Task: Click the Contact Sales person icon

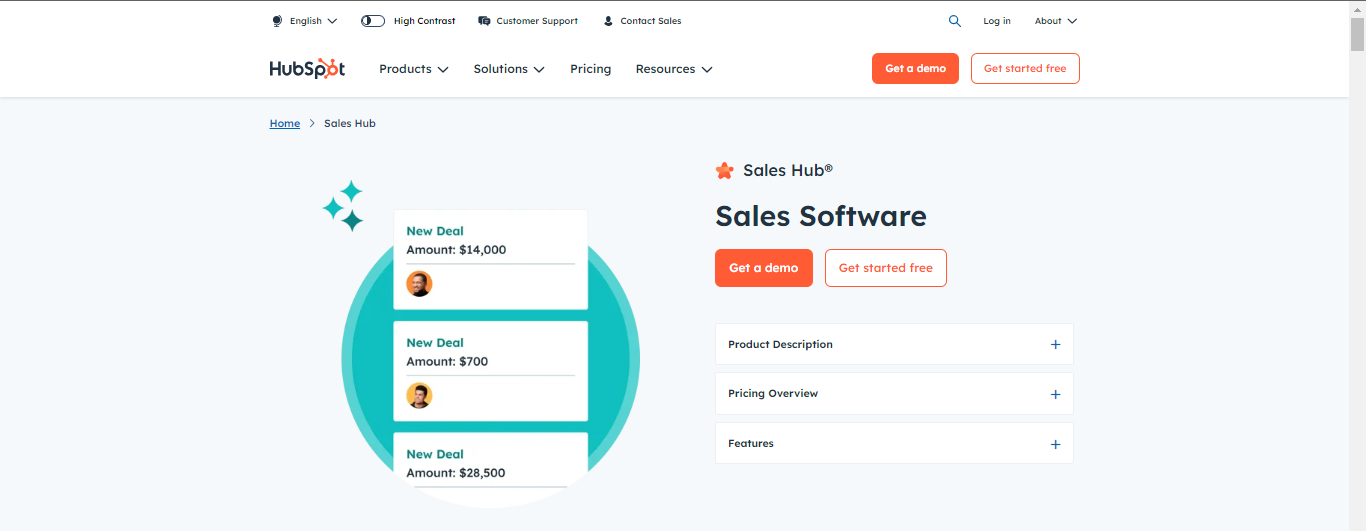Action: [x=608, y=21]
